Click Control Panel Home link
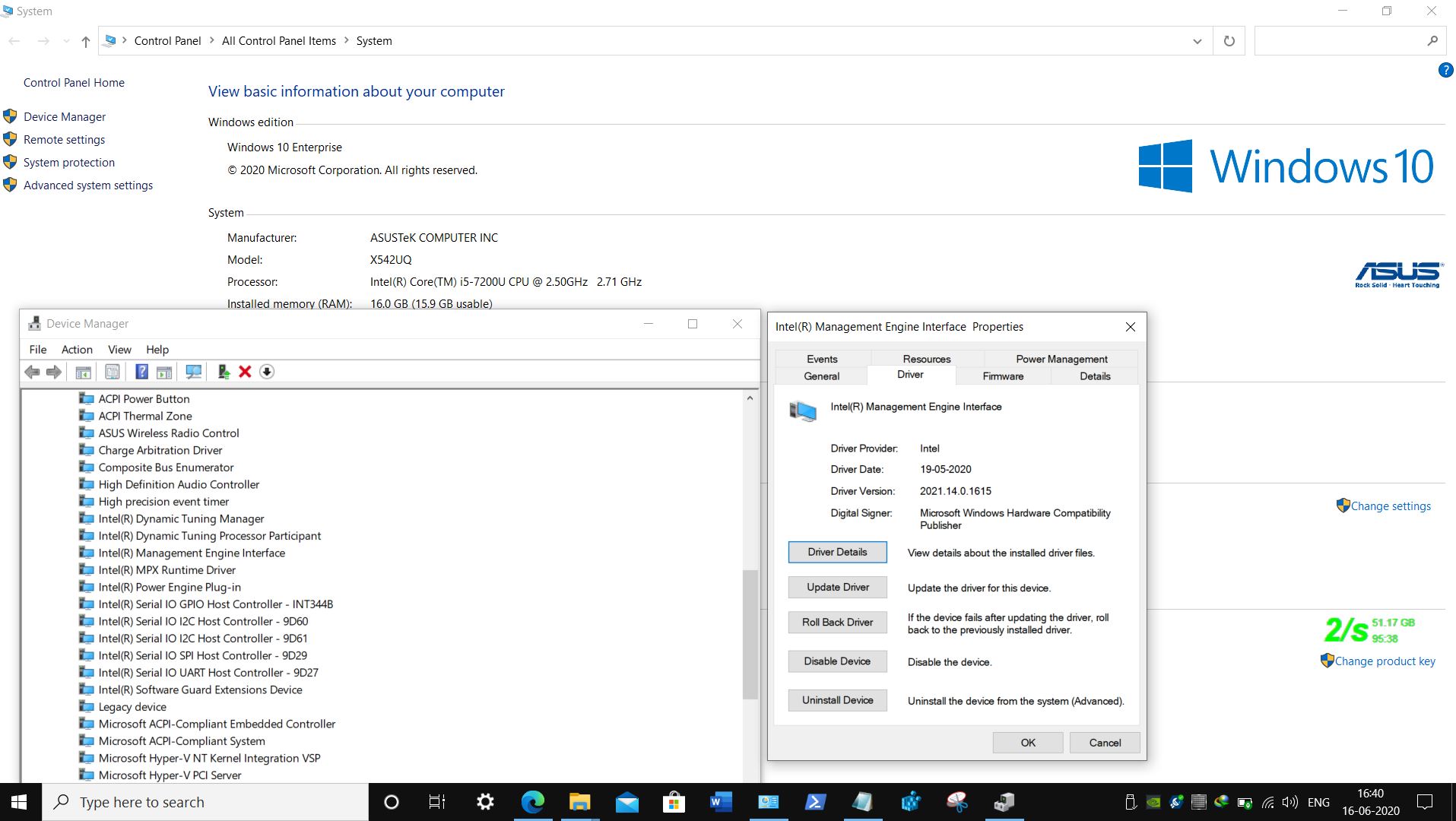This screenshot has width=1456, height=821. coord(74,83)
